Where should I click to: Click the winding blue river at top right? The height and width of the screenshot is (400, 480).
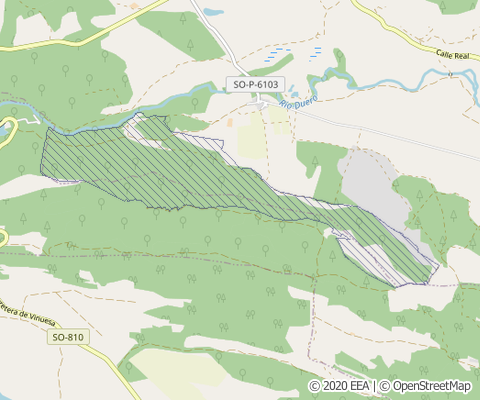[400, 82]
